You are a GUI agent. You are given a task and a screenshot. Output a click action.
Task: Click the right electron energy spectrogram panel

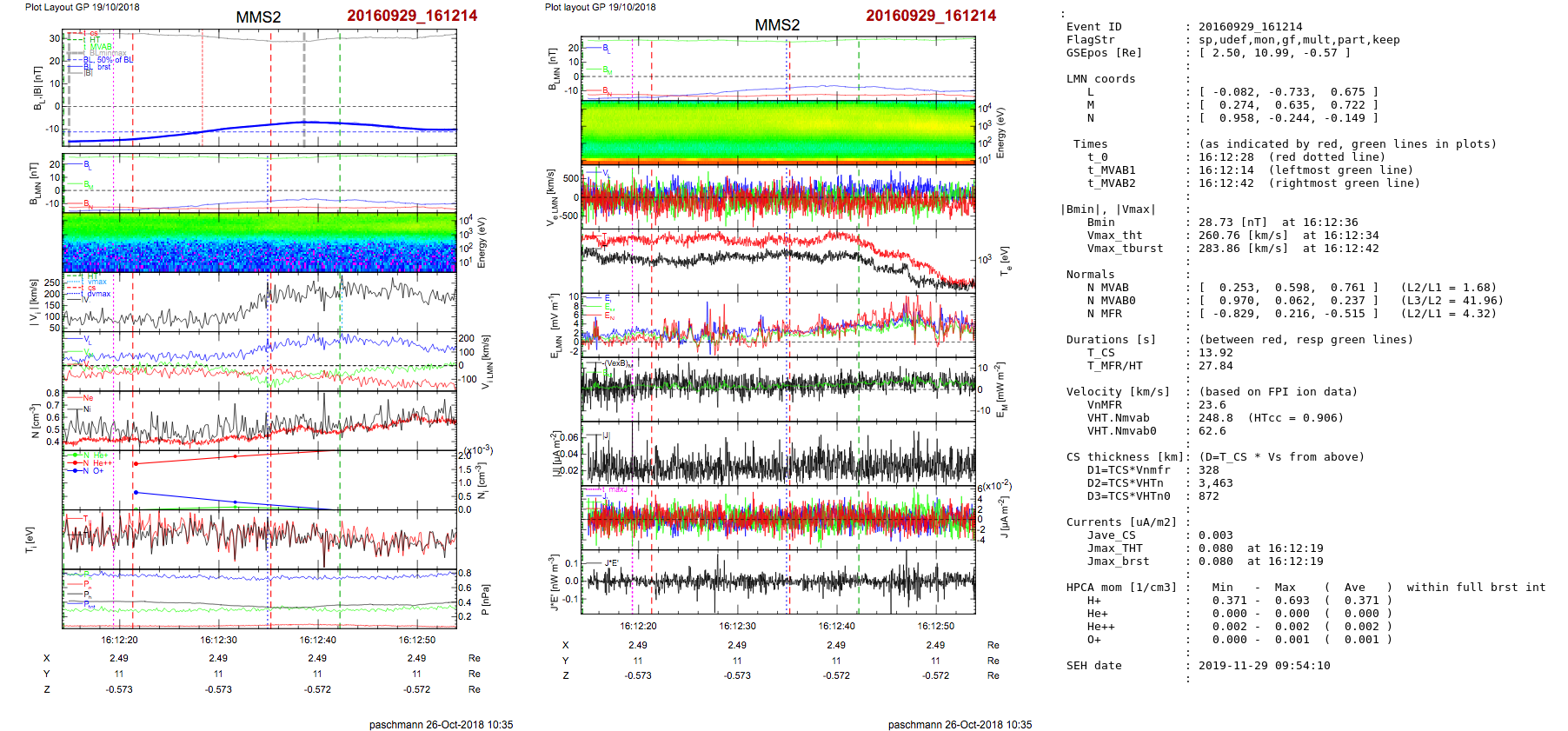[x=777, y=132]
